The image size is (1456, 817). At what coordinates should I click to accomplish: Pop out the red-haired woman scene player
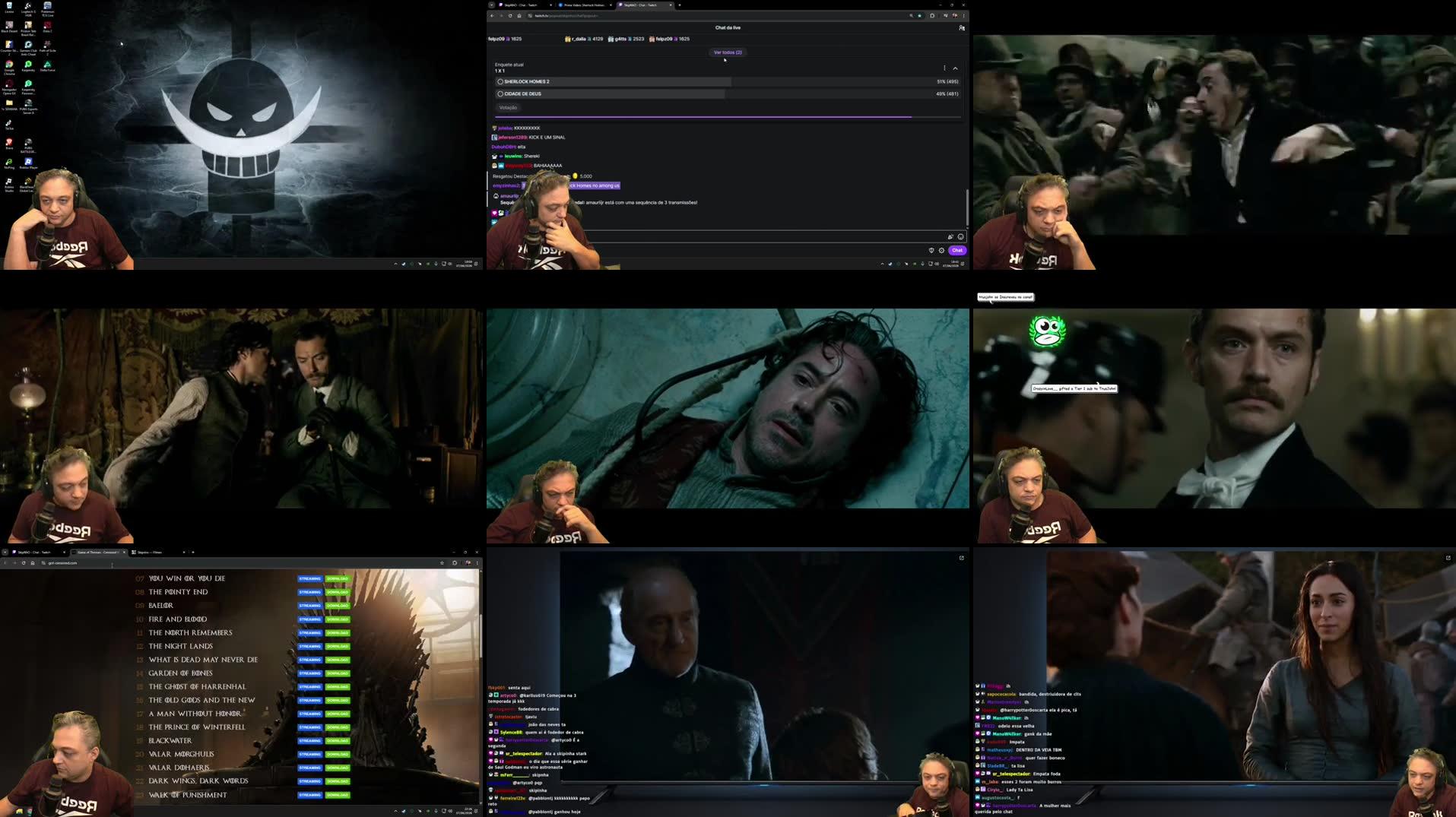tap(1448, 558)
